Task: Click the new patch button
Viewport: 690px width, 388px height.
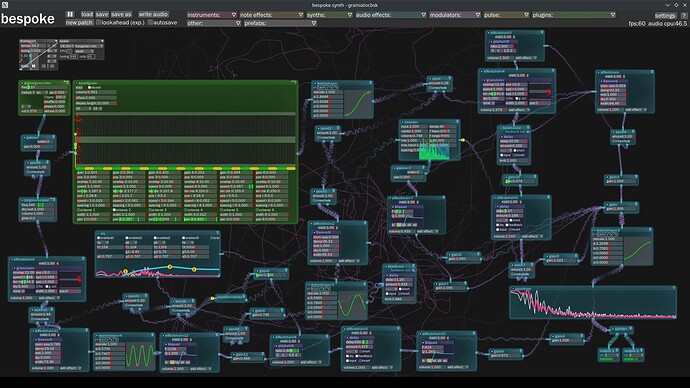Action: 79,22
